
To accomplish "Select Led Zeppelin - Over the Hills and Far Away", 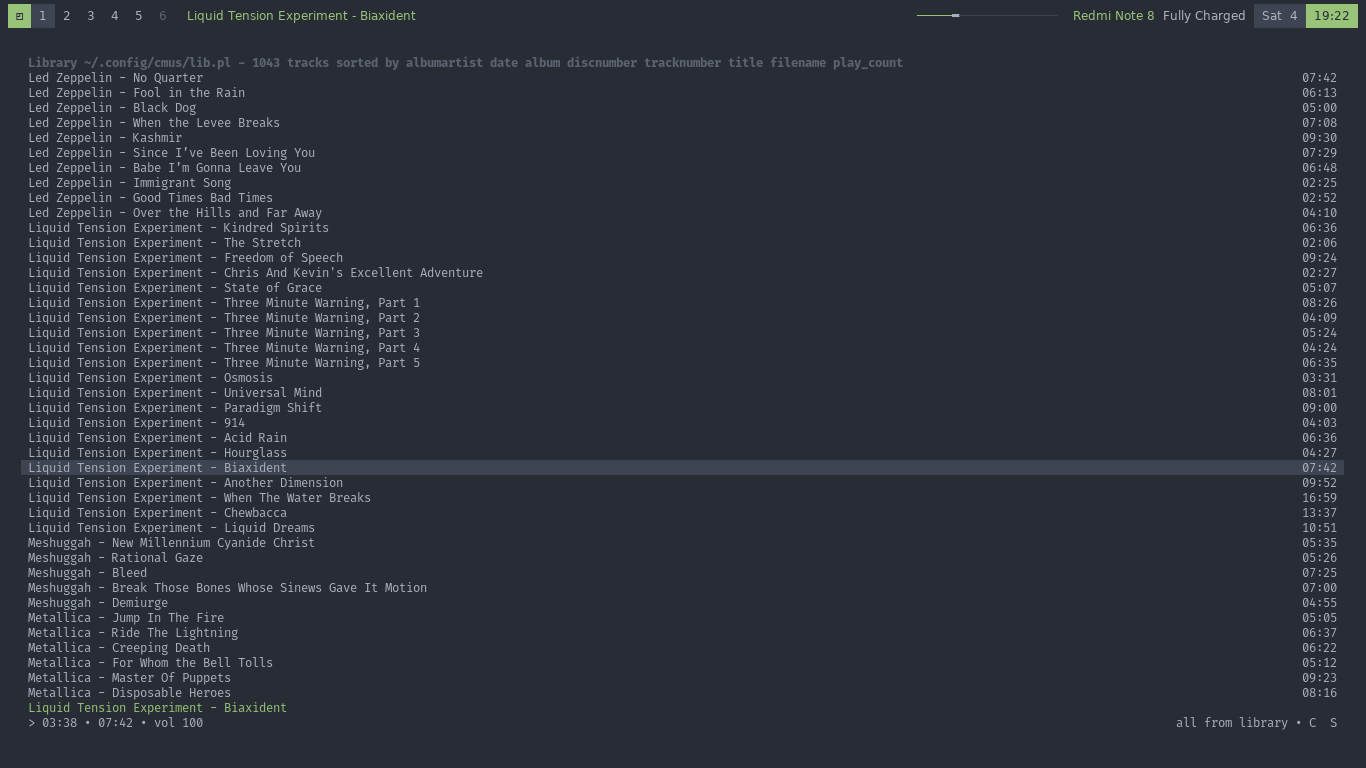I will (x=682, y=213).
